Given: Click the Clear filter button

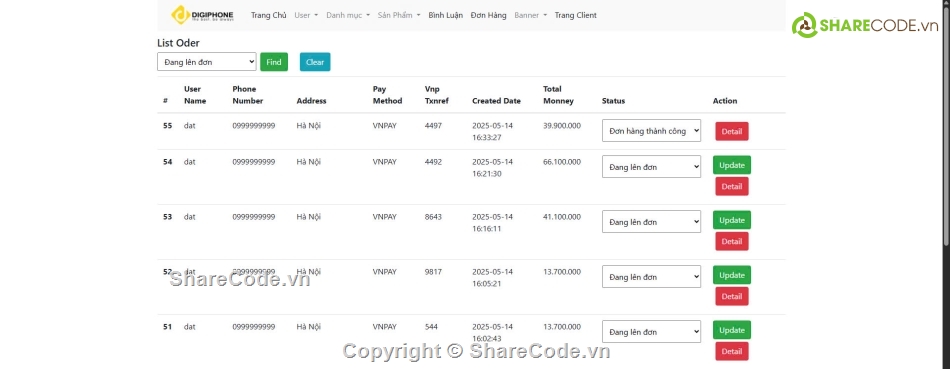Looking at the screenshot, I should click(x=315, y=62).
